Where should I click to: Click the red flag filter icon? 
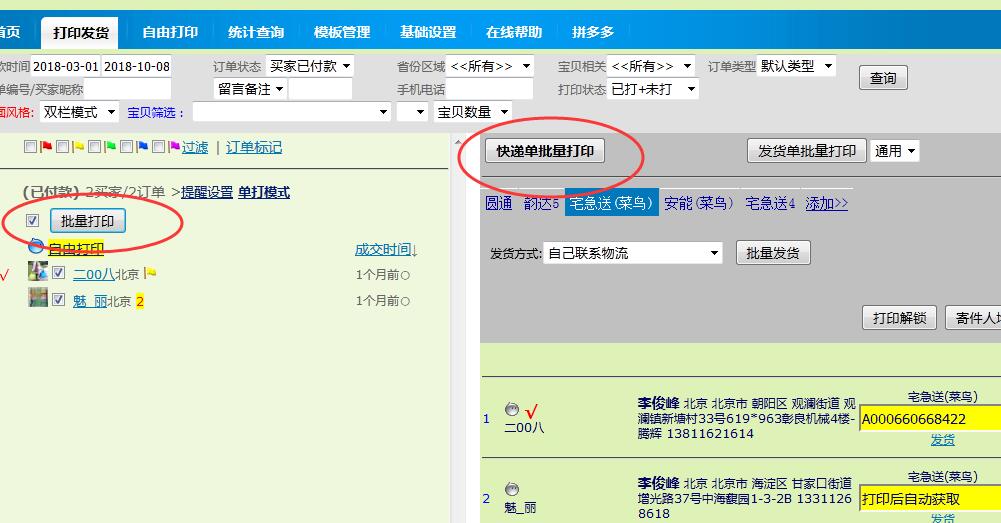[46, 148]
